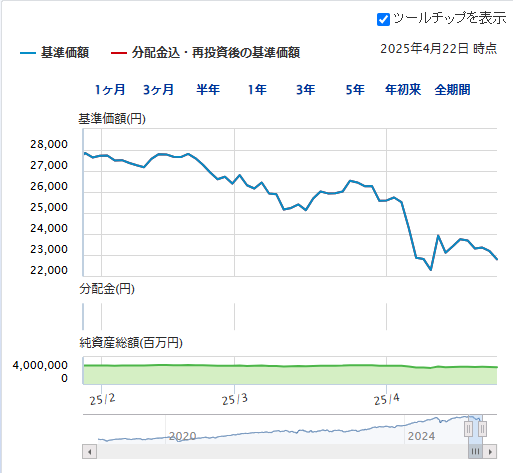
Task: Select the 3ヶ月 period tab
Action: click(x=159, y=90)
